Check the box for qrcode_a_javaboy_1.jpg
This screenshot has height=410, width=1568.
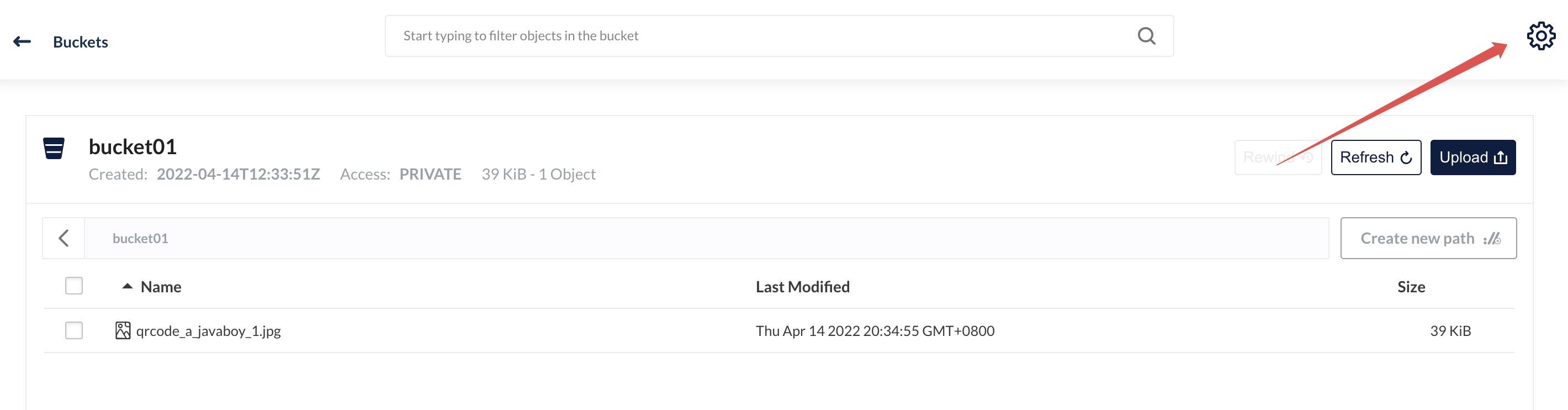click(73, 330)
